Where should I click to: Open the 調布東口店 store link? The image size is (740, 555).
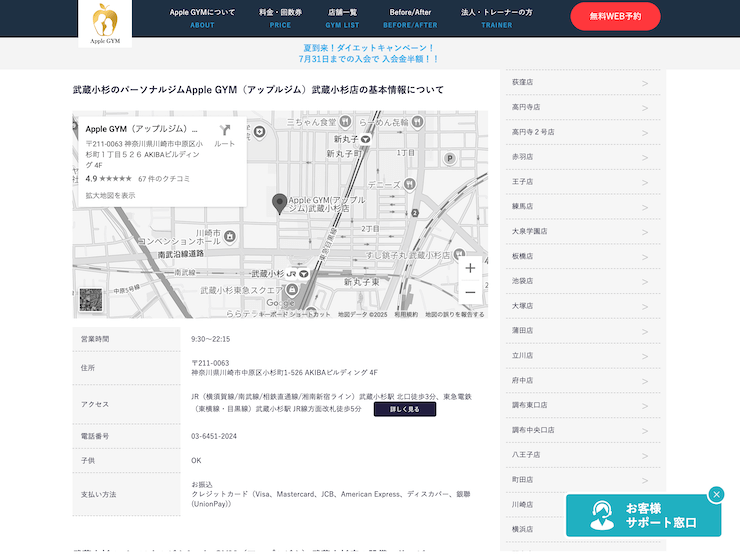click(583, 405)
